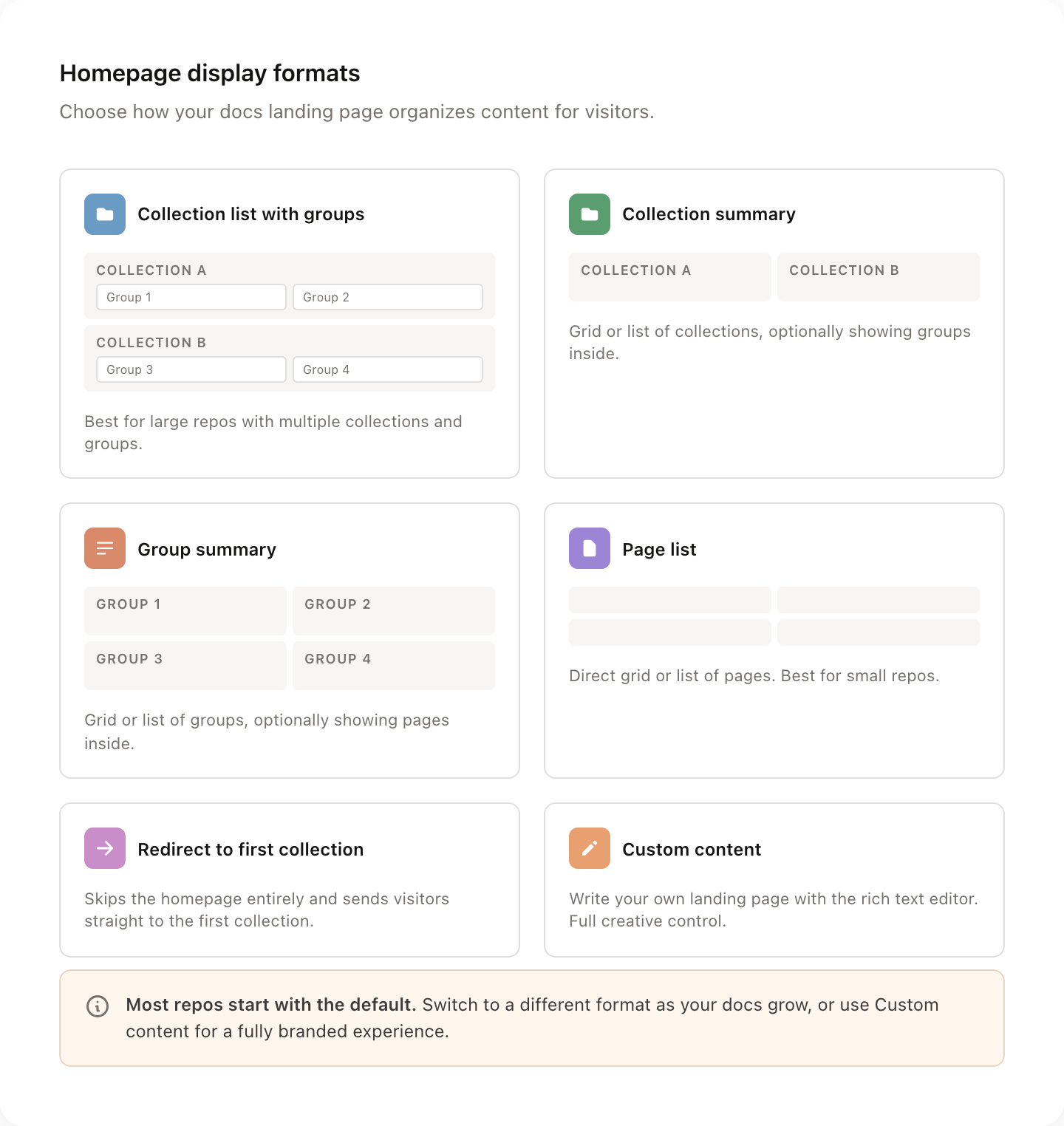This screenshot has height=1126, width=1064.
Task: Choose the Collection summary format
Action: [774, 321]
